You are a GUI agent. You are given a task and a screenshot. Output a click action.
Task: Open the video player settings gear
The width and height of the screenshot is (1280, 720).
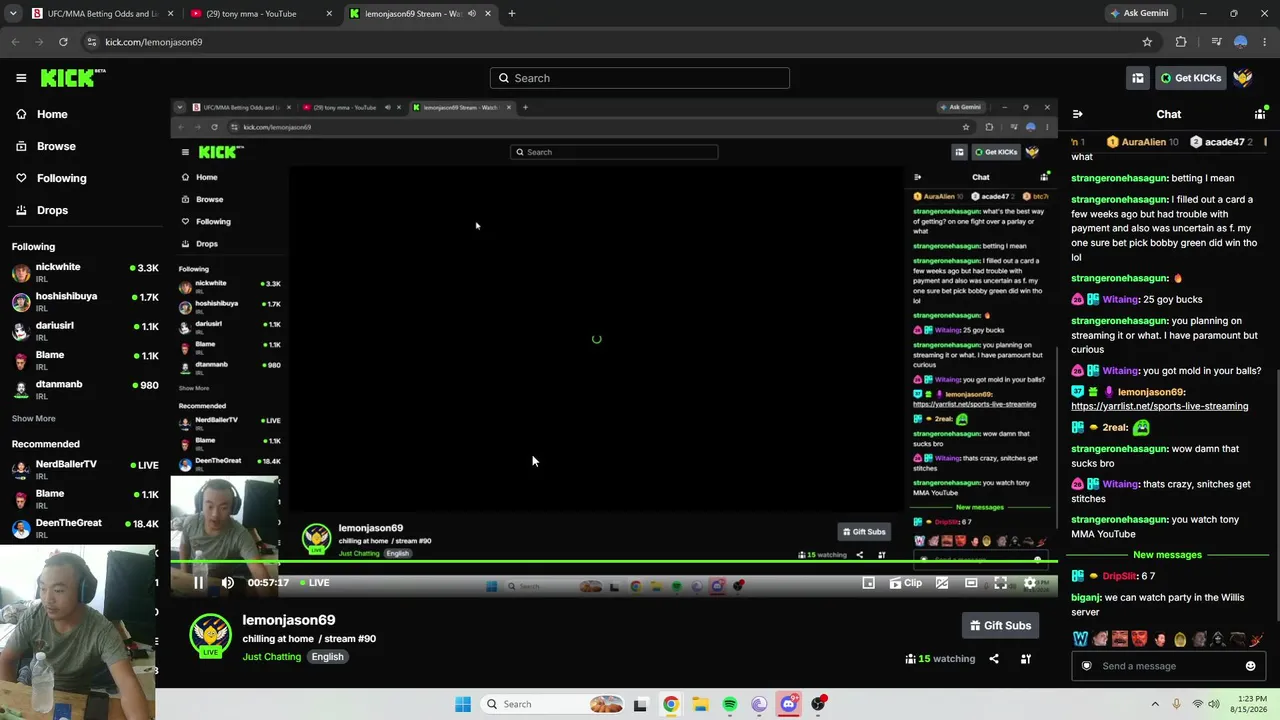tap(1030, 583)
